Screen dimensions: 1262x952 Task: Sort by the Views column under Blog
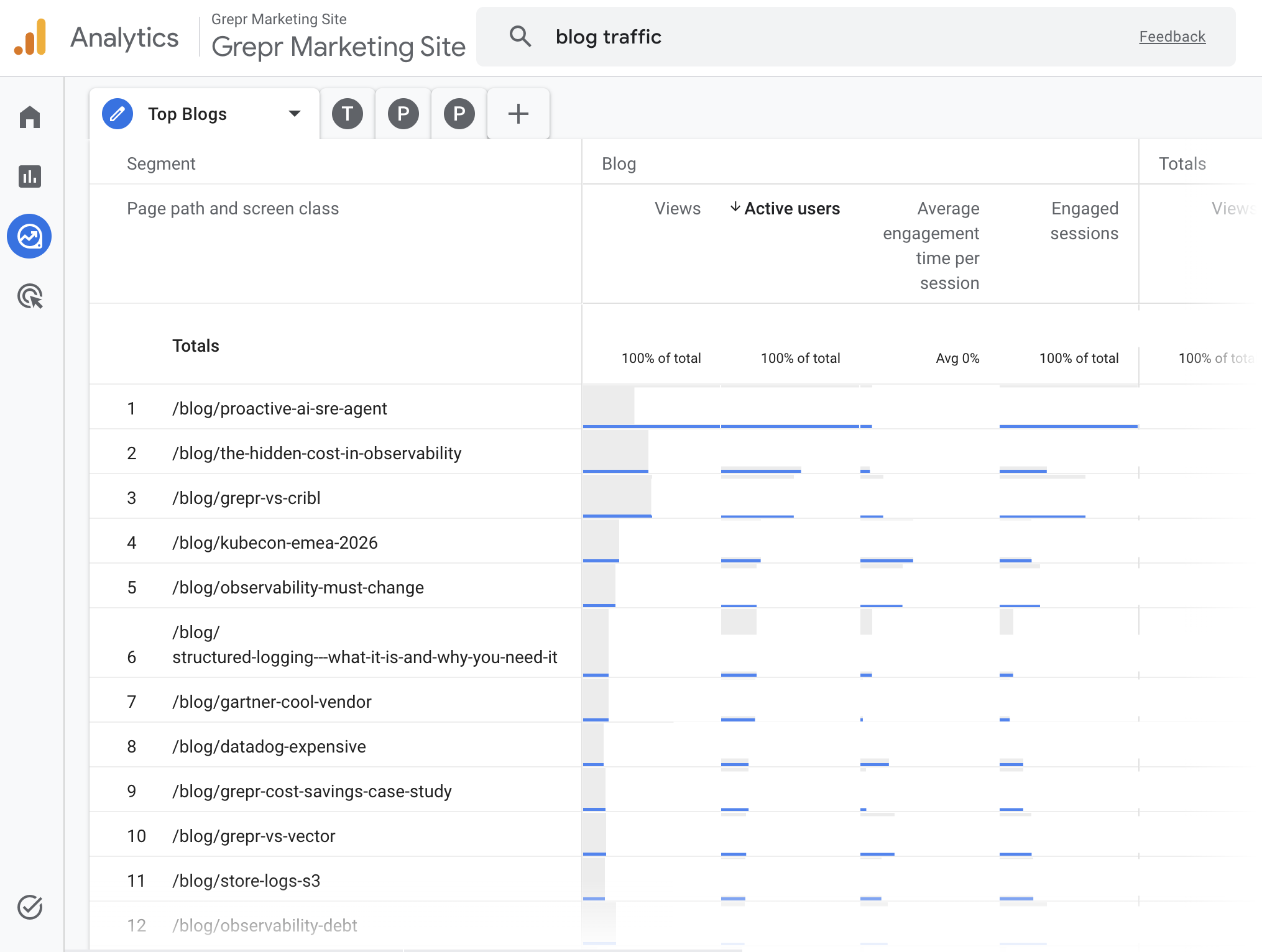point(677,209)
